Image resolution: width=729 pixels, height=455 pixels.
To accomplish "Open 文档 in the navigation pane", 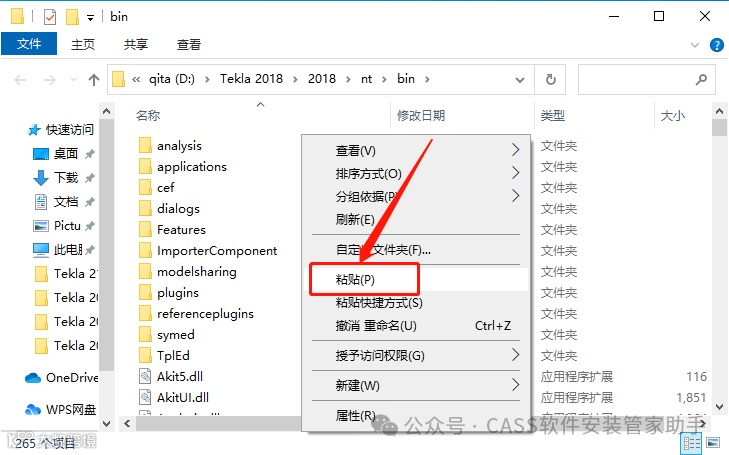I will pyautogui.click(x=66, y=202).
